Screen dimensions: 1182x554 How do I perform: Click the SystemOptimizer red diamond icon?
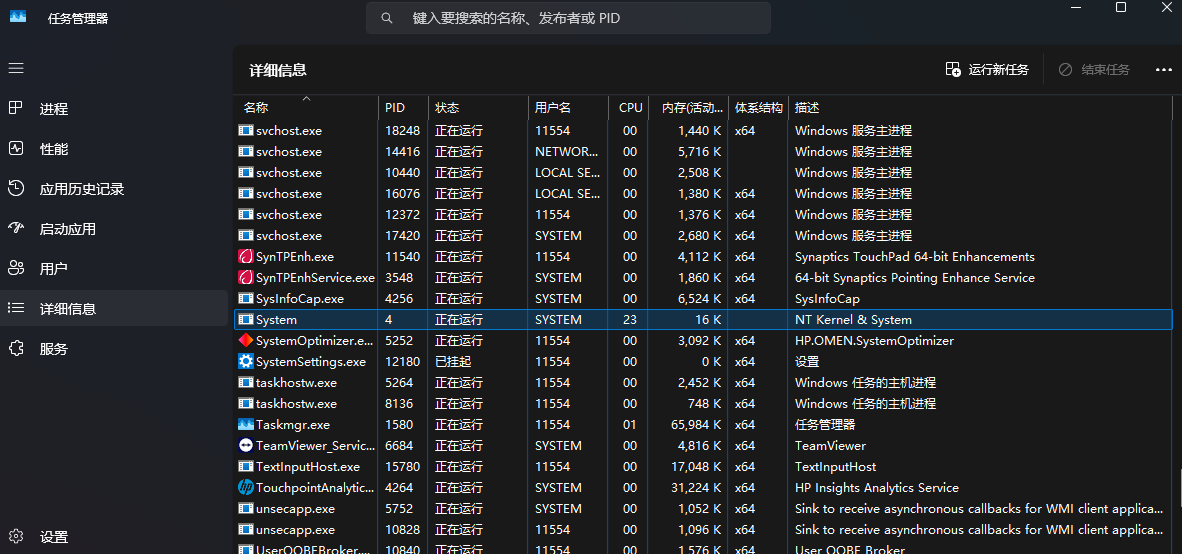coord(245,341)
